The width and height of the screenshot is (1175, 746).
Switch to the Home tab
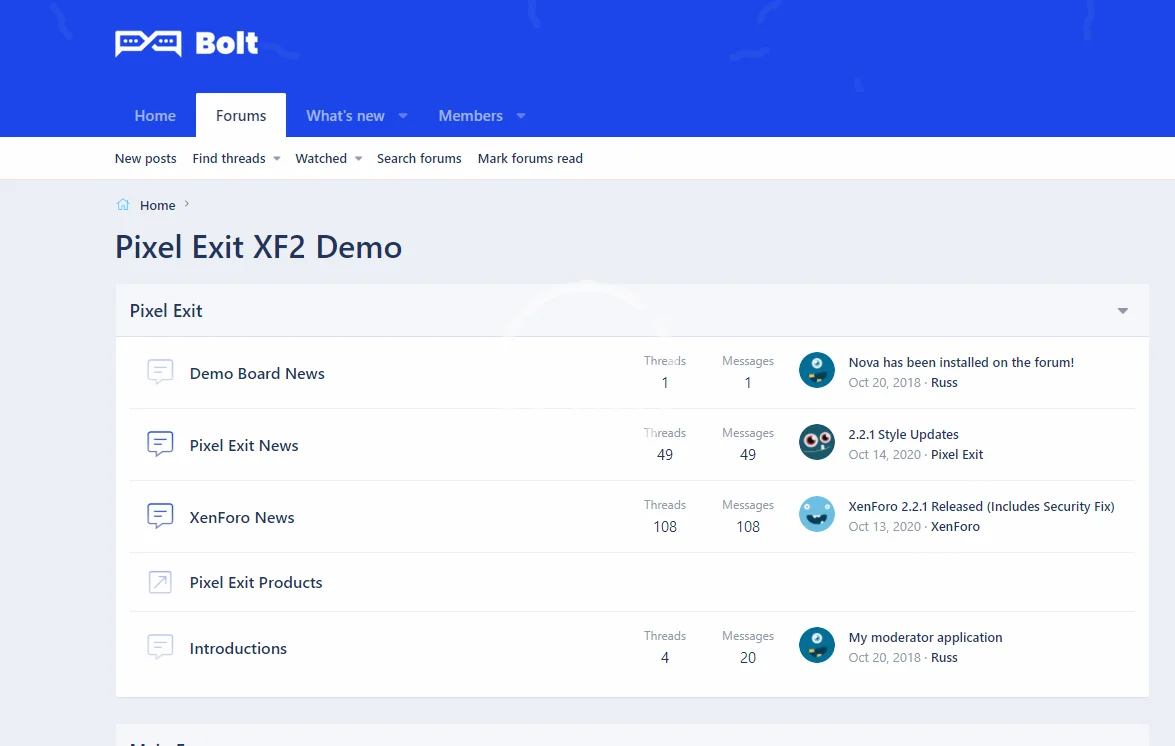(155, 116)
